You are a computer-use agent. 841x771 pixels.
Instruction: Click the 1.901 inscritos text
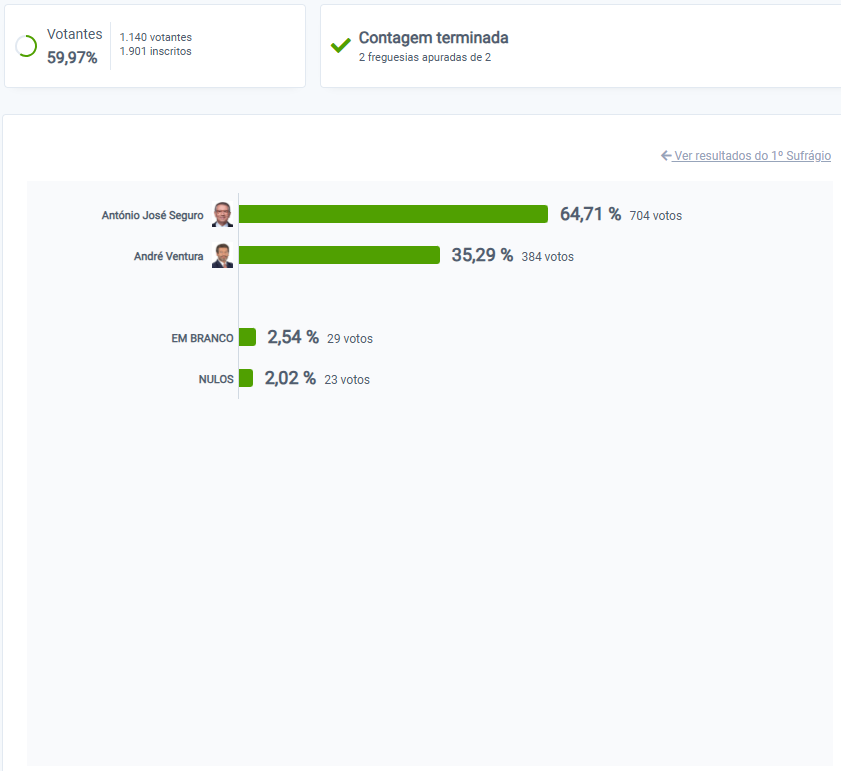point(156,51)
